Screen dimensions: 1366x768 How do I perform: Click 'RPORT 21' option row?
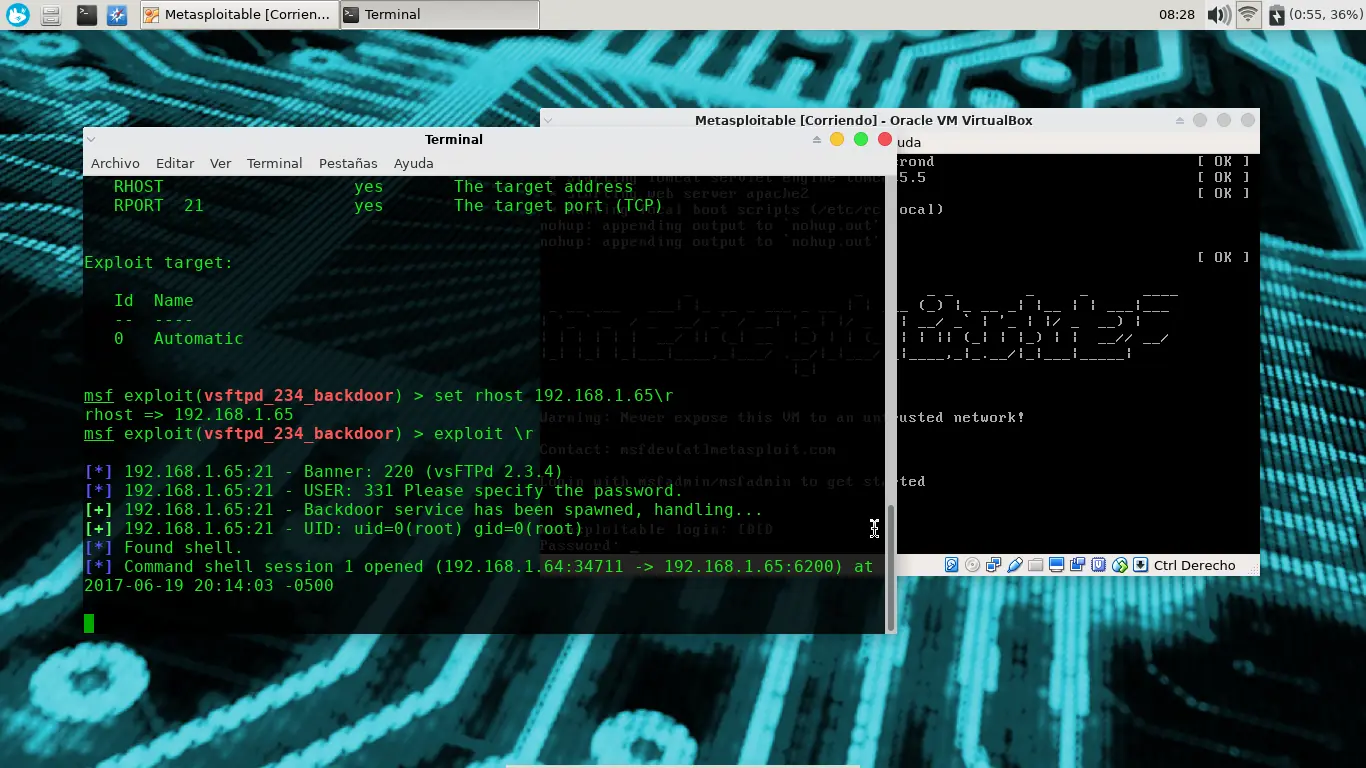click(388, 205)
